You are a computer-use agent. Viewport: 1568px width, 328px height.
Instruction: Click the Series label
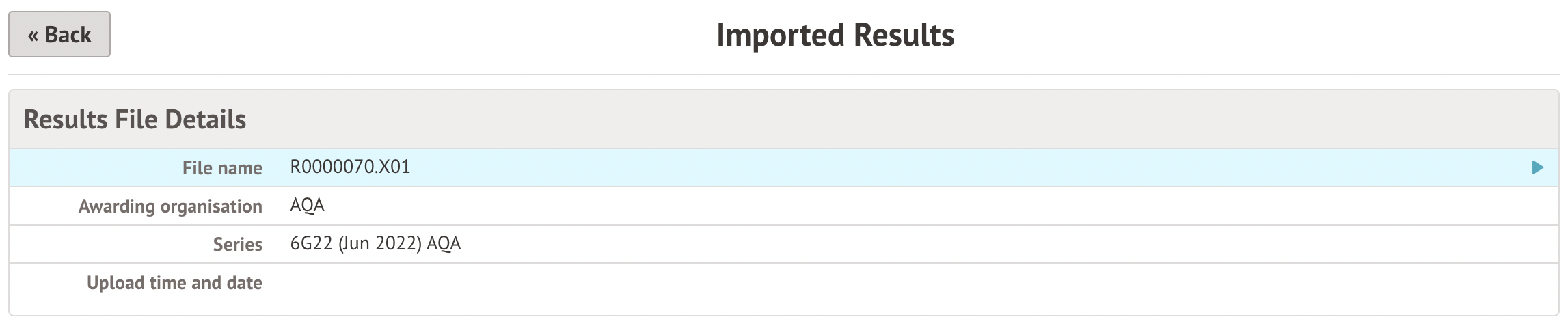coord(237,245)
